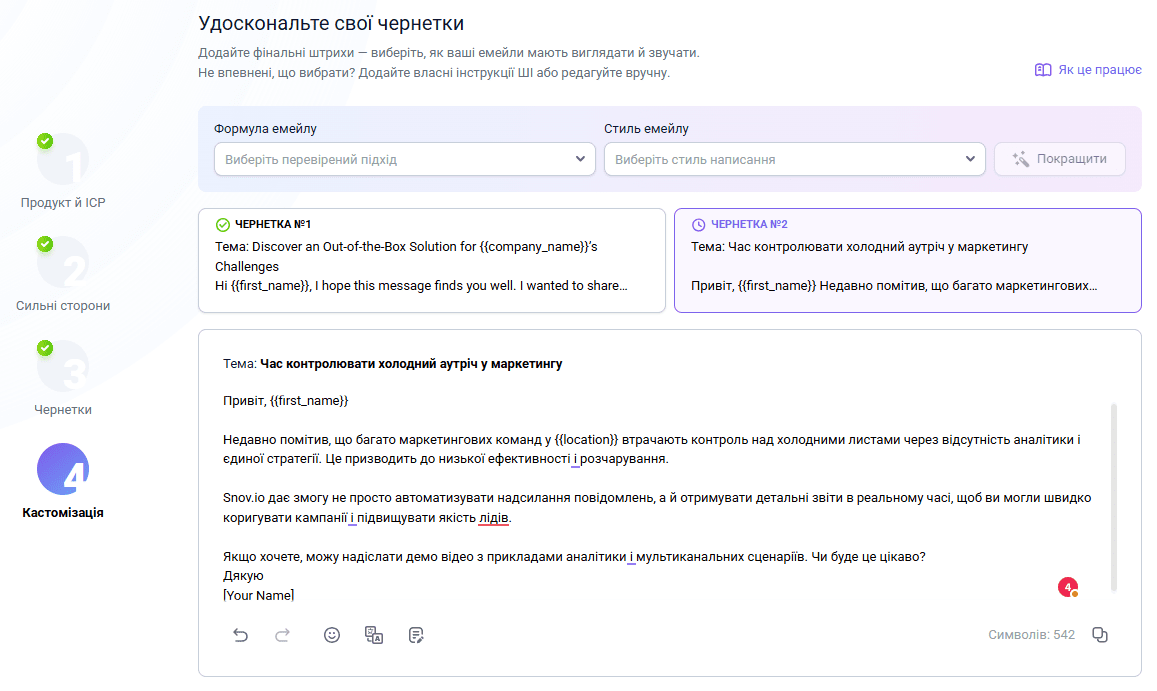
Task: Click the book icon beside Як це працює
Action: pos(1043,70)
